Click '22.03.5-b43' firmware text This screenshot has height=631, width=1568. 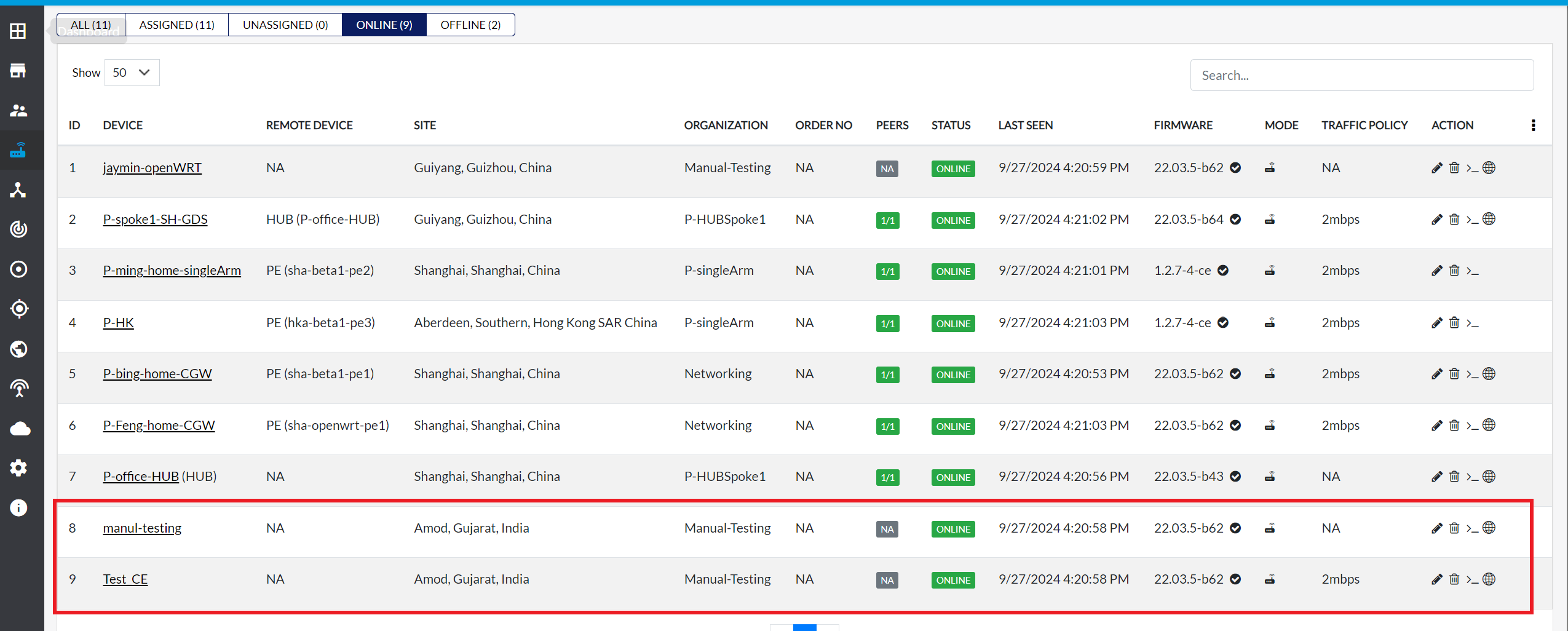(1189, 477)
